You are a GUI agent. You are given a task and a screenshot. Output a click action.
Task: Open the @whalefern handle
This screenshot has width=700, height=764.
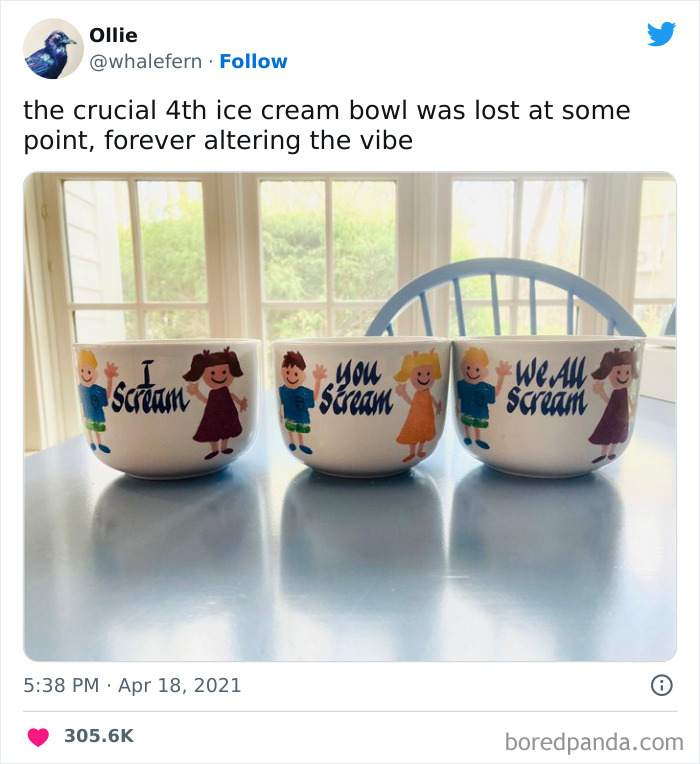(x=145, y=61)
